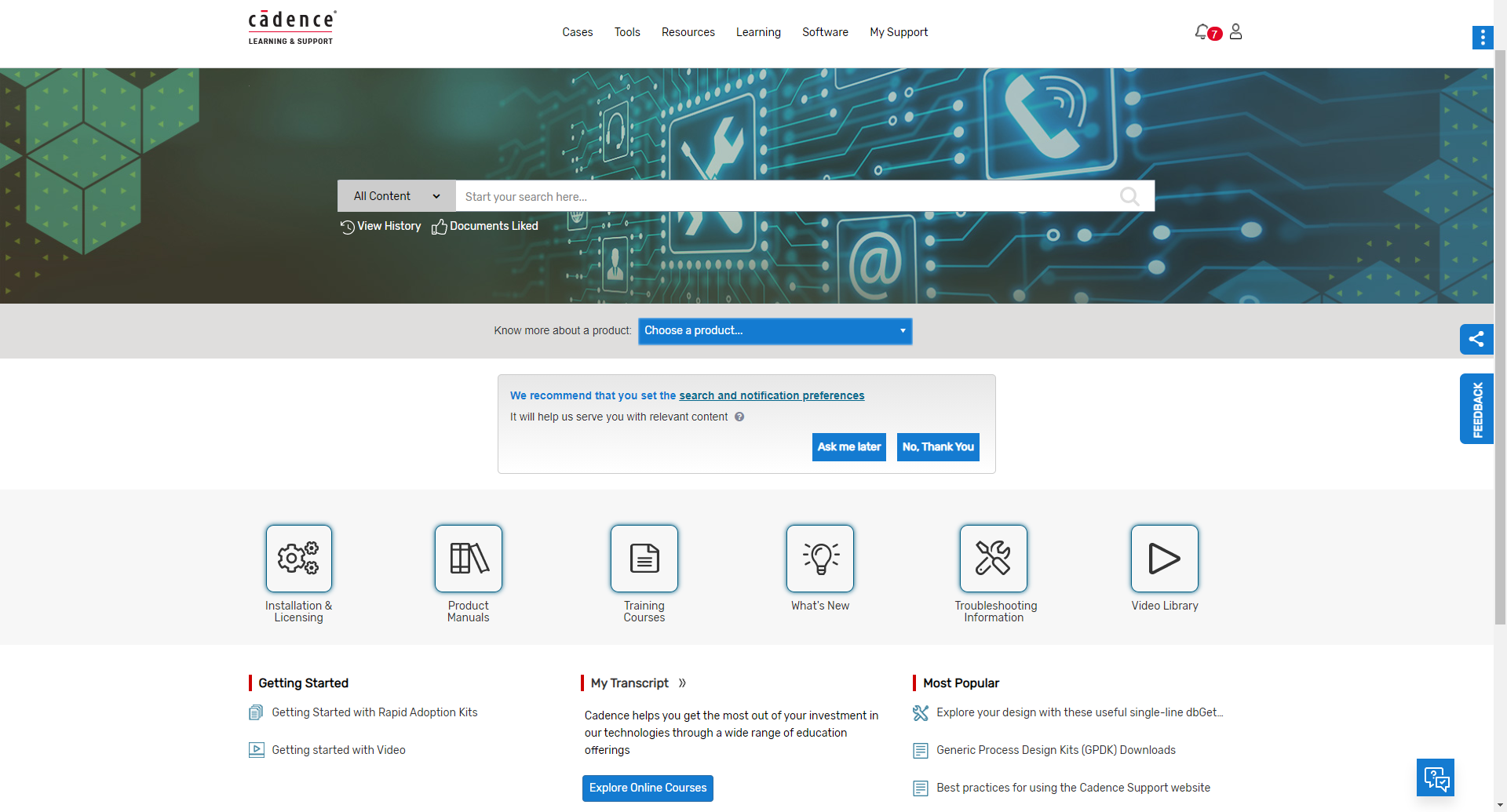
Task: Open the user account icon
Action: (x=1235, y=31)
